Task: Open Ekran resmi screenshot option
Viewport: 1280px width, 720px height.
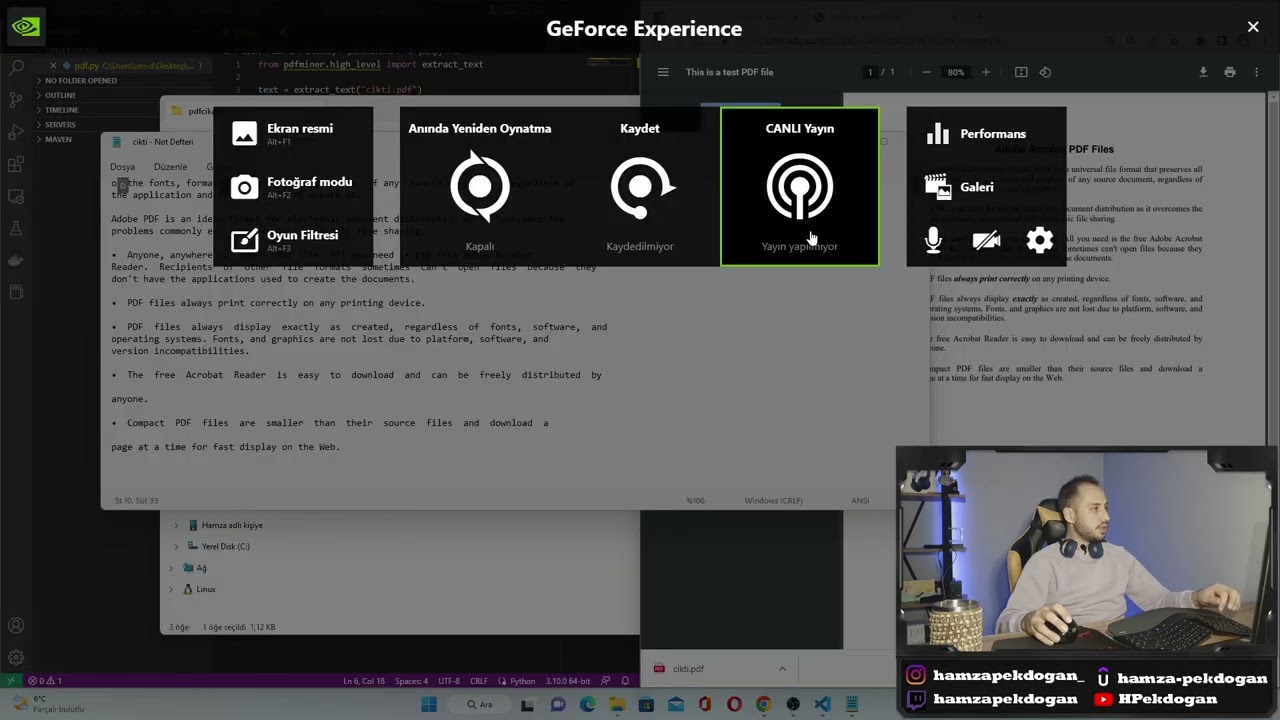Action: click(x=292, y=133)
